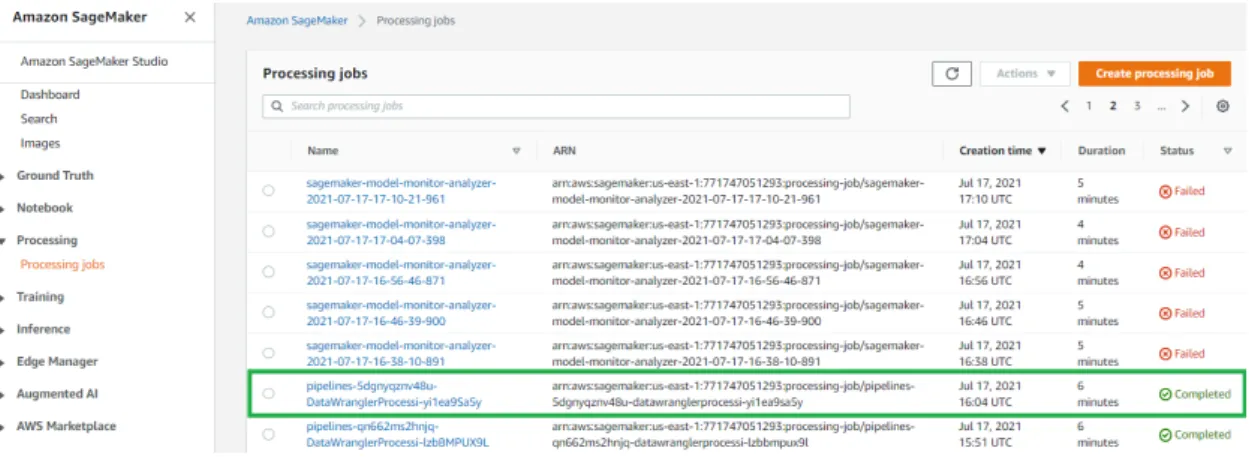Image resolution: width=1249 pixels, height=457 pixels.
Task: Sort by Name column arrow
Action: 517,151
